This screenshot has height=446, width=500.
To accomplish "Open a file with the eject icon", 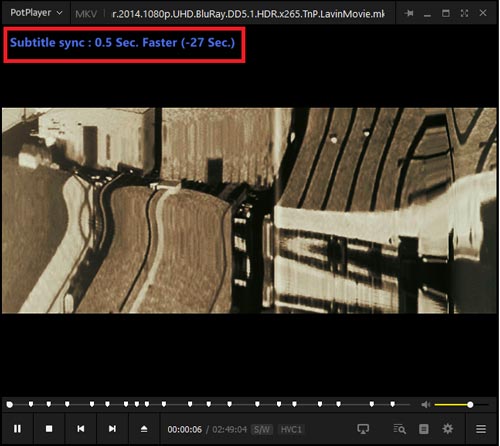I will click(x=144, y=429).
